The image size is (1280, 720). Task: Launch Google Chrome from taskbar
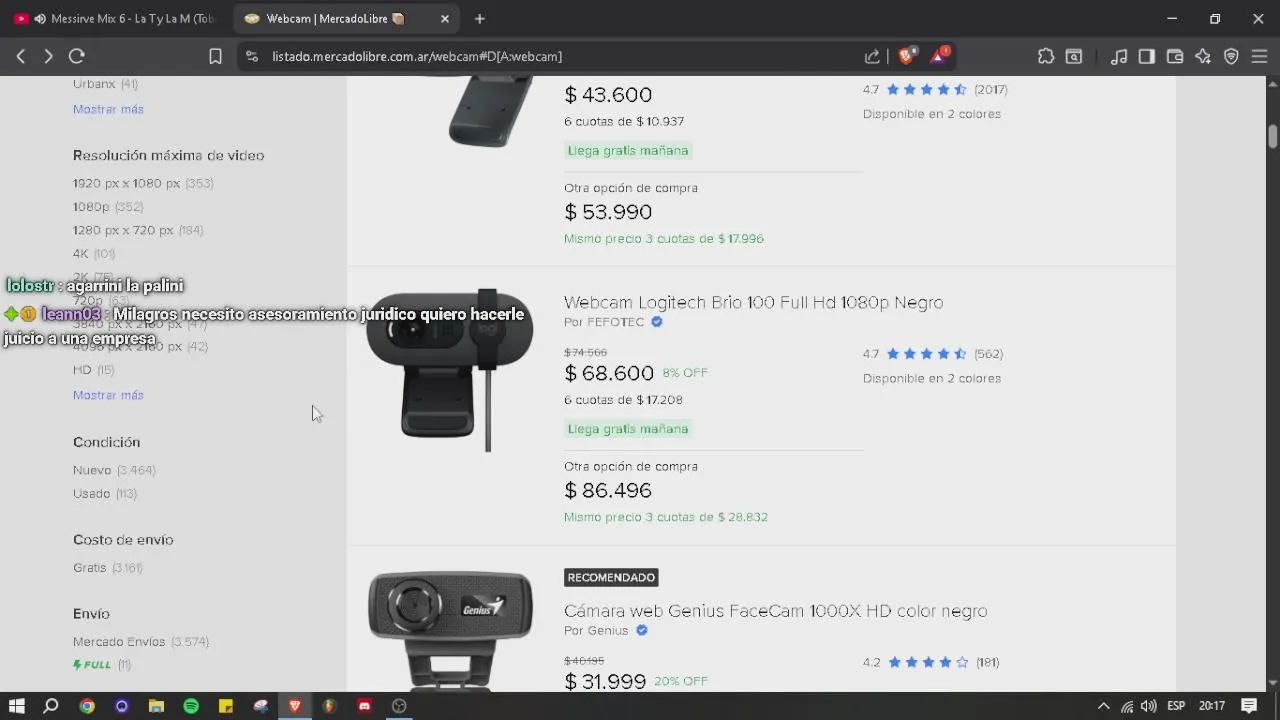87,706
